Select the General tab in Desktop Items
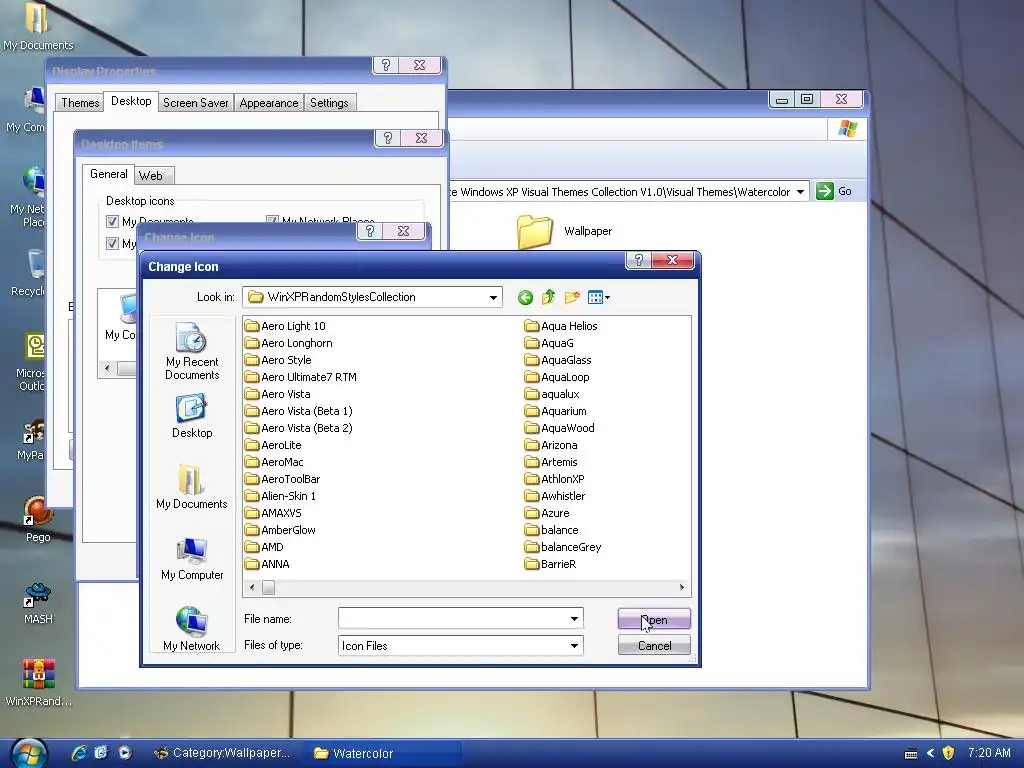 pyautogui.click(x=108, y=174)
